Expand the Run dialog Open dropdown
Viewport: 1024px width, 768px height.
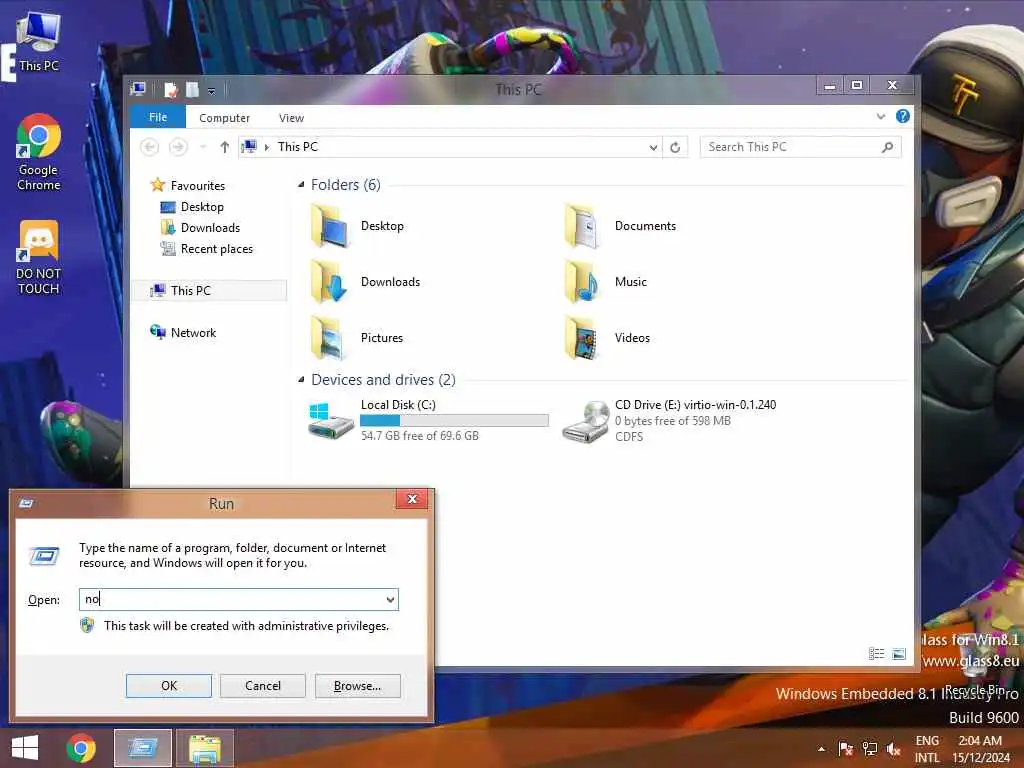click(x=391, y=600)
